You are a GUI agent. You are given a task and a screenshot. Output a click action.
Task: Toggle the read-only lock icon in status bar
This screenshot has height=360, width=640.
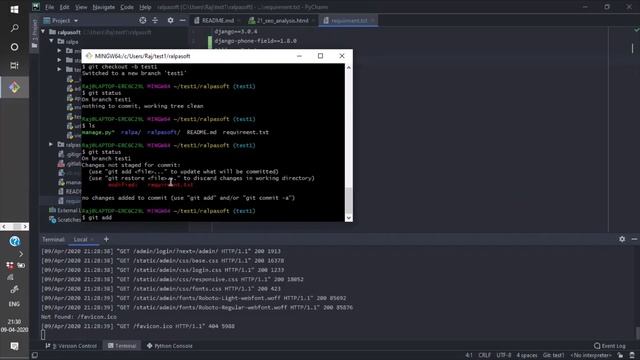click(x=620, y=355)
